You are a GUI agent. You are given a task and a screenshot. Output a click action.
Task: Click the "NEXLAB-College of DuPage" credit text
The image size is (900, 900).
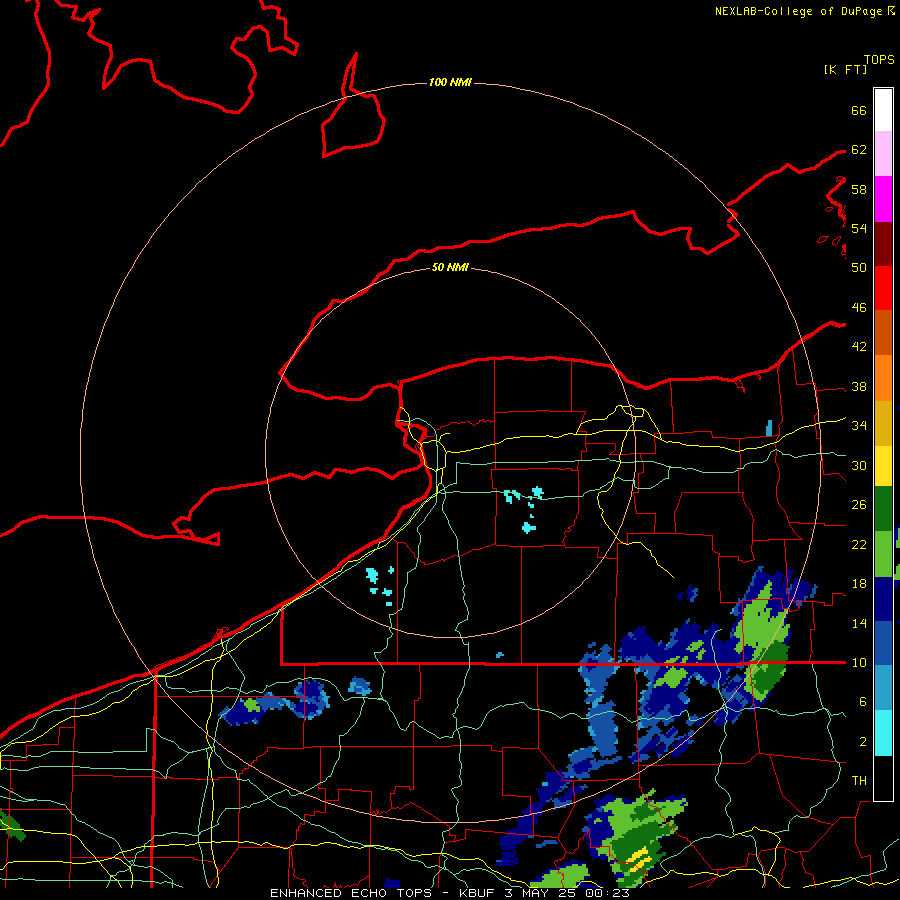click(x=798, y=11)
